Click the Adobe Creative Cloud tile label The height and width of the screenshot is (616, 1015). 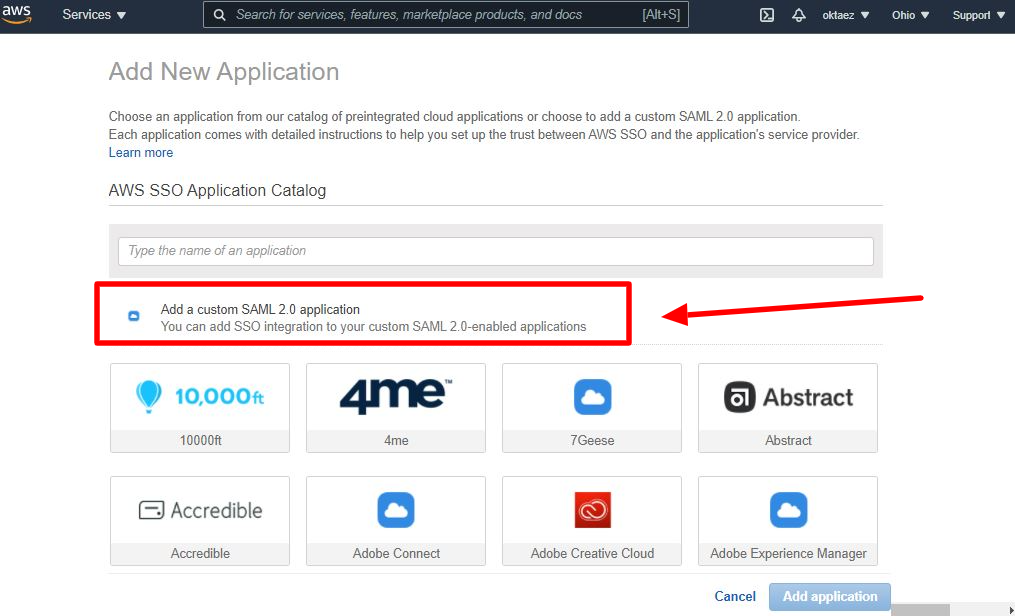pos(592,553)
